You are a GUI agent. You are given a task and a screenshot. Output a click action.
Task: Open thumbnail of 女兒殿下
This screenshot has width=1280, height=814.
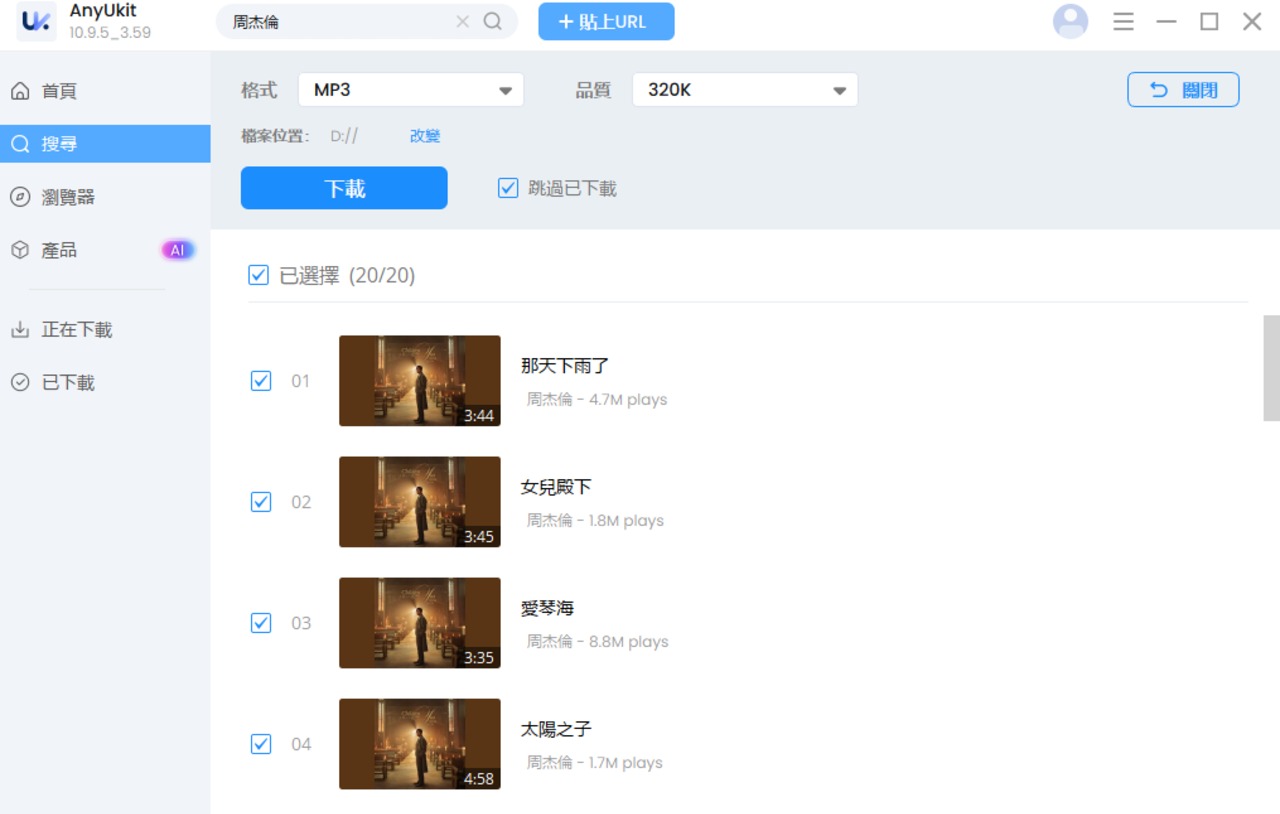(420, 502)
